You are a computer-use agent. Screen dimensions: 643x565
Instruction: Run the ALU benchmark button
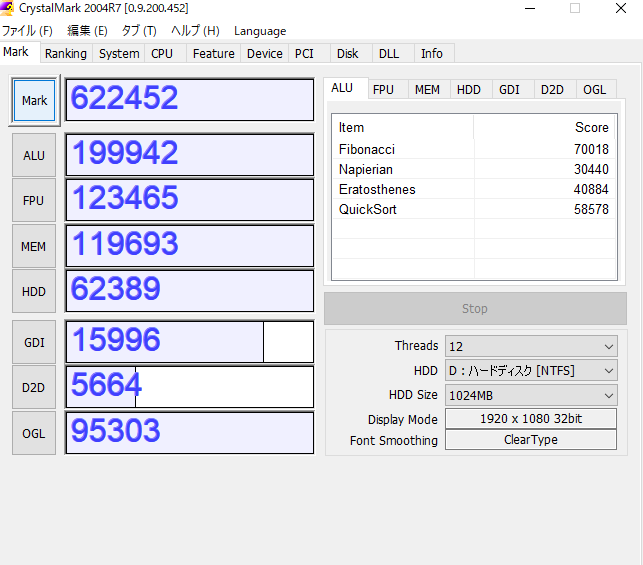point(34,155)
